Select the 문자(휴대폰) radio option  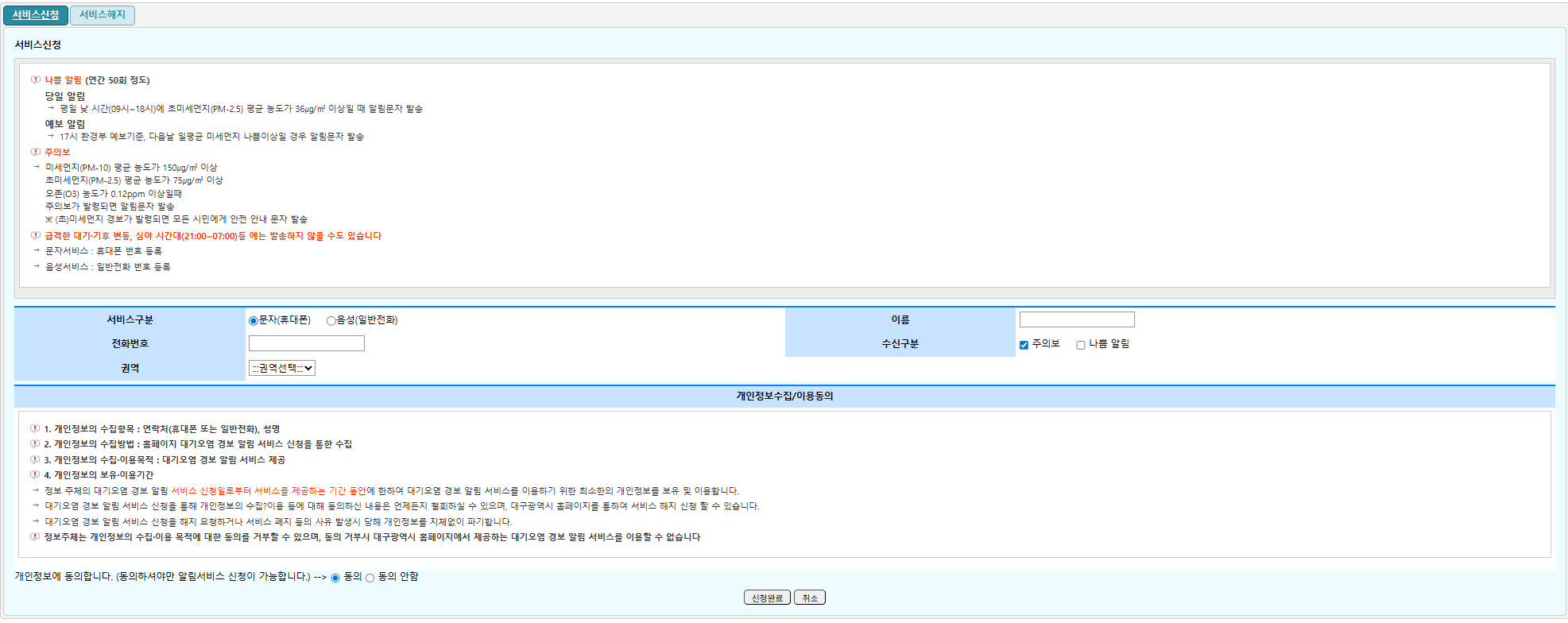254,321
